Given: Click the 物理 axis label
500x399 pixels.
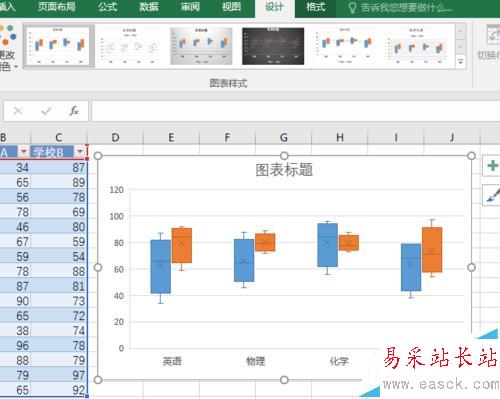Looking at the screenshot, I should click(255, 361).
